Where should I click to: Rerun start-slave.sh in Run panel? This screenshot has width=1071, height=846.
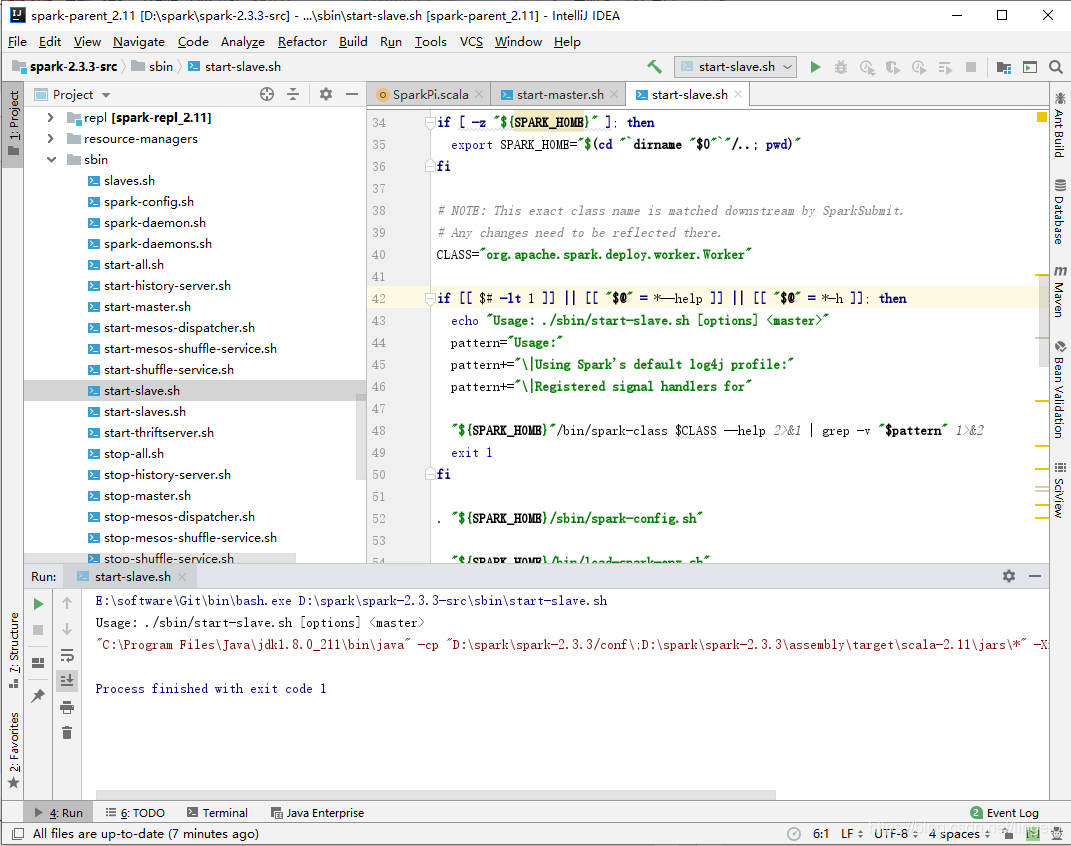pos(39,604)
